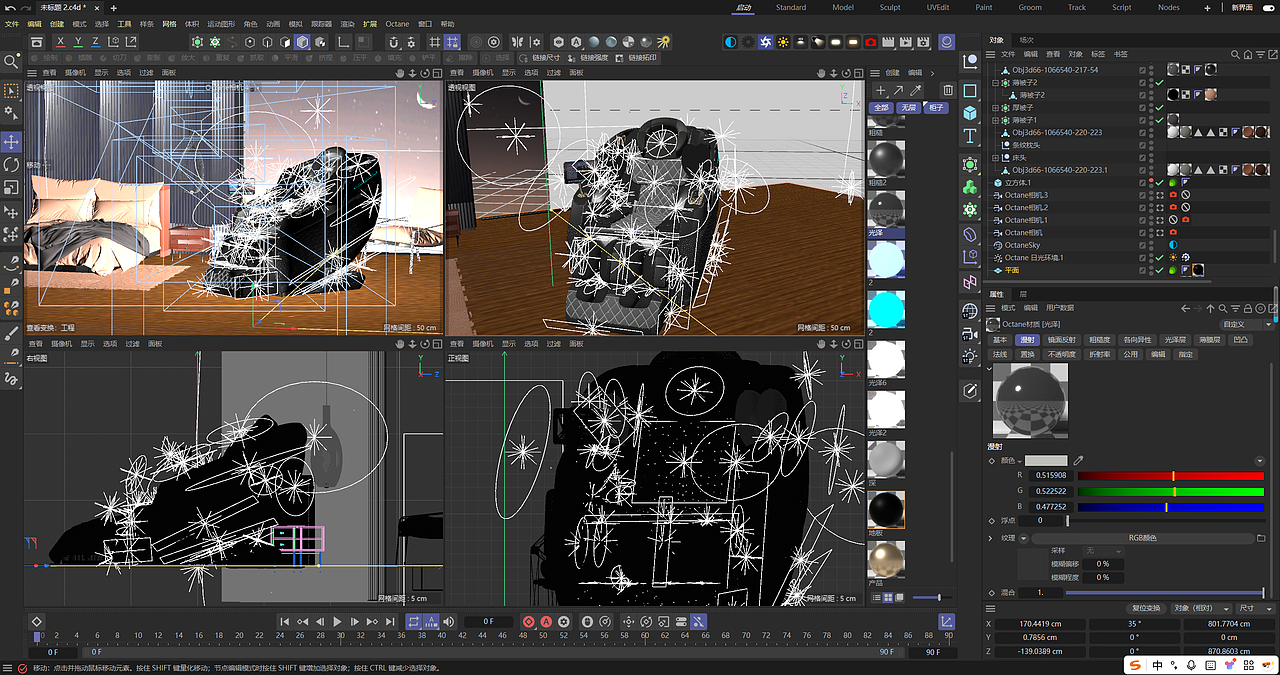Click the 柜子 filter button in materials

[936, 107]
